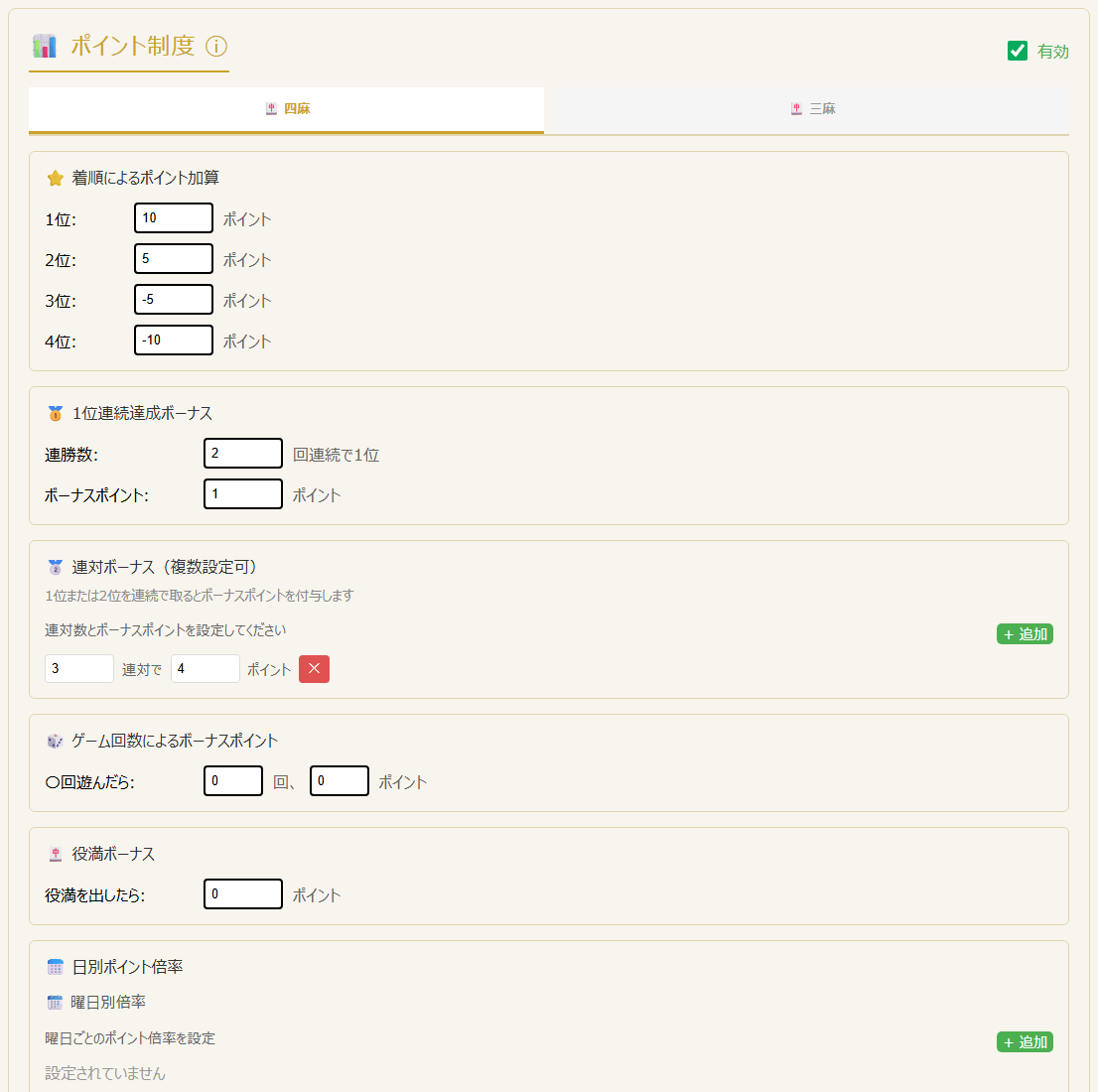Switch to the 四麻 tab
This screenshot has height=1092, width=1098.
[x=286, y=109]
